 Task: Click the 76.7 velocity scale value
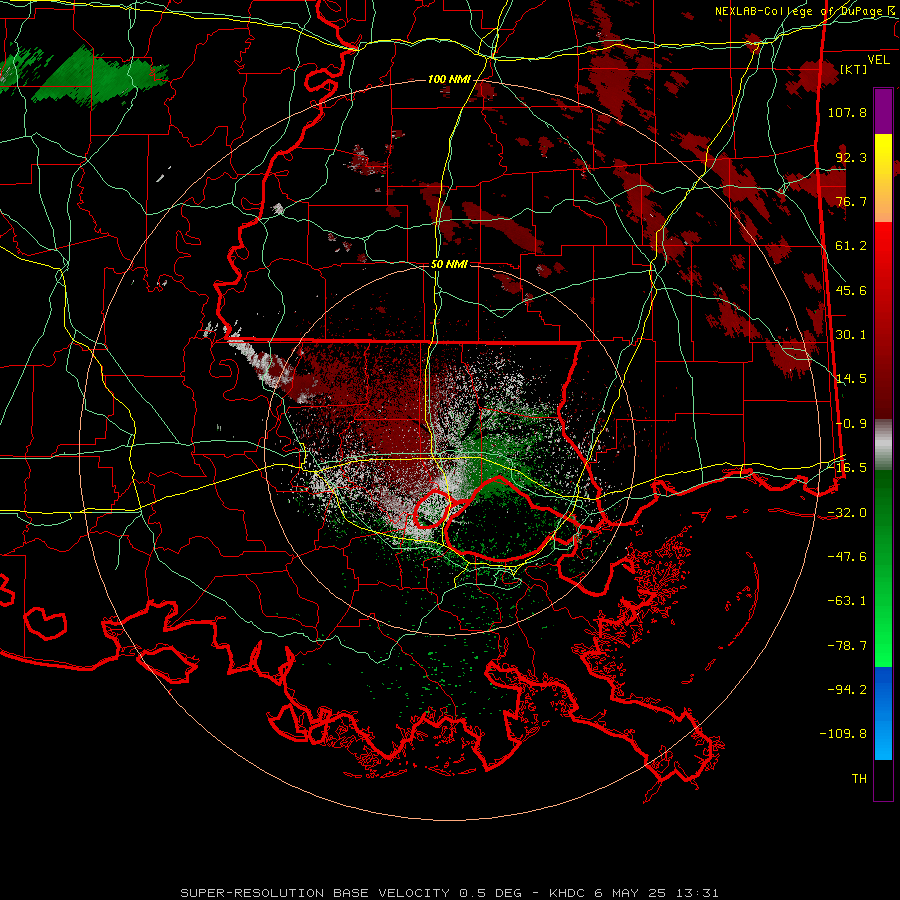[x=851, y=201]
